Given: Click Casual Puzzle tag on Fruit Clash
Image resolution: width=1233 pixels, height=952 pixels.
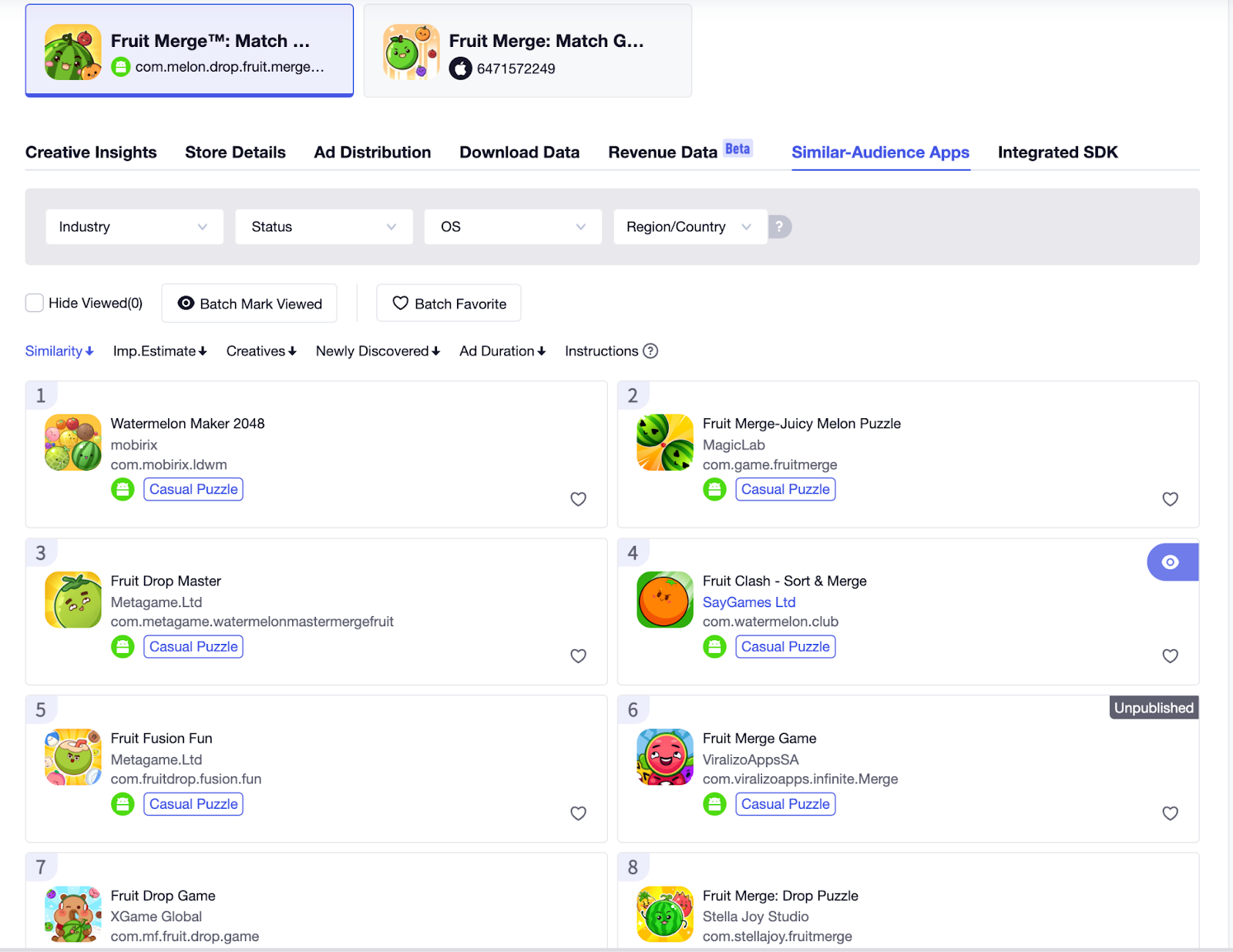Looking at the screenshot, I should coord(785,646).
